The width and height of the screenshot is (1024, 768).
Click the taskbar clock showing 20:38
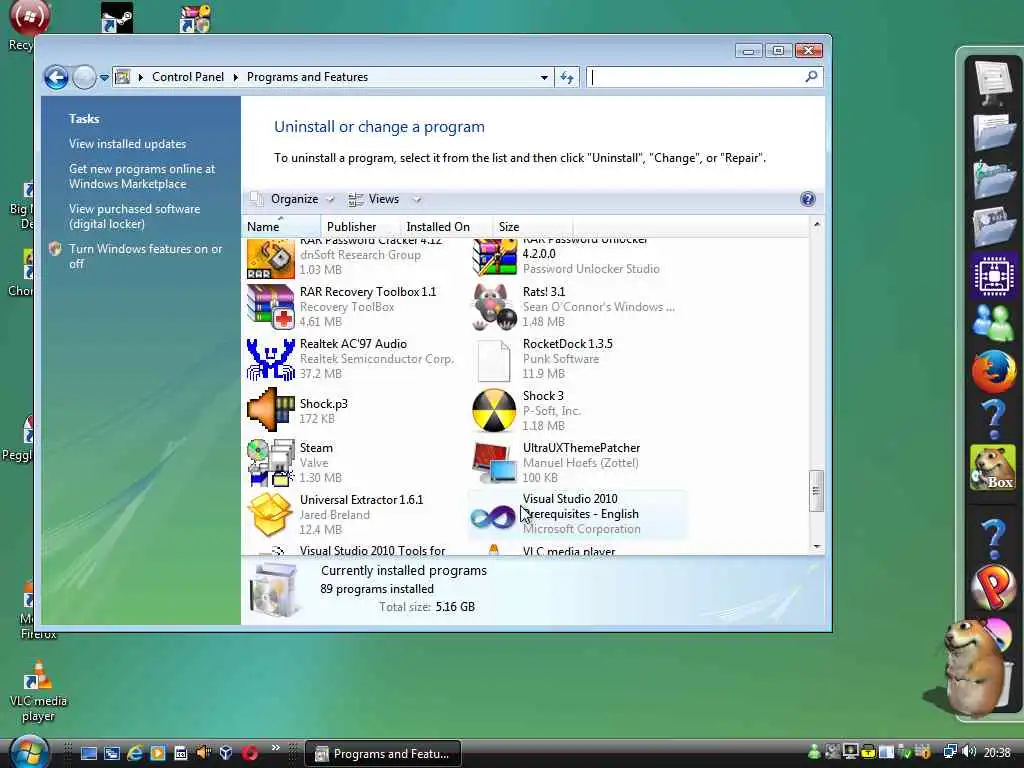[x=997, y=753]
